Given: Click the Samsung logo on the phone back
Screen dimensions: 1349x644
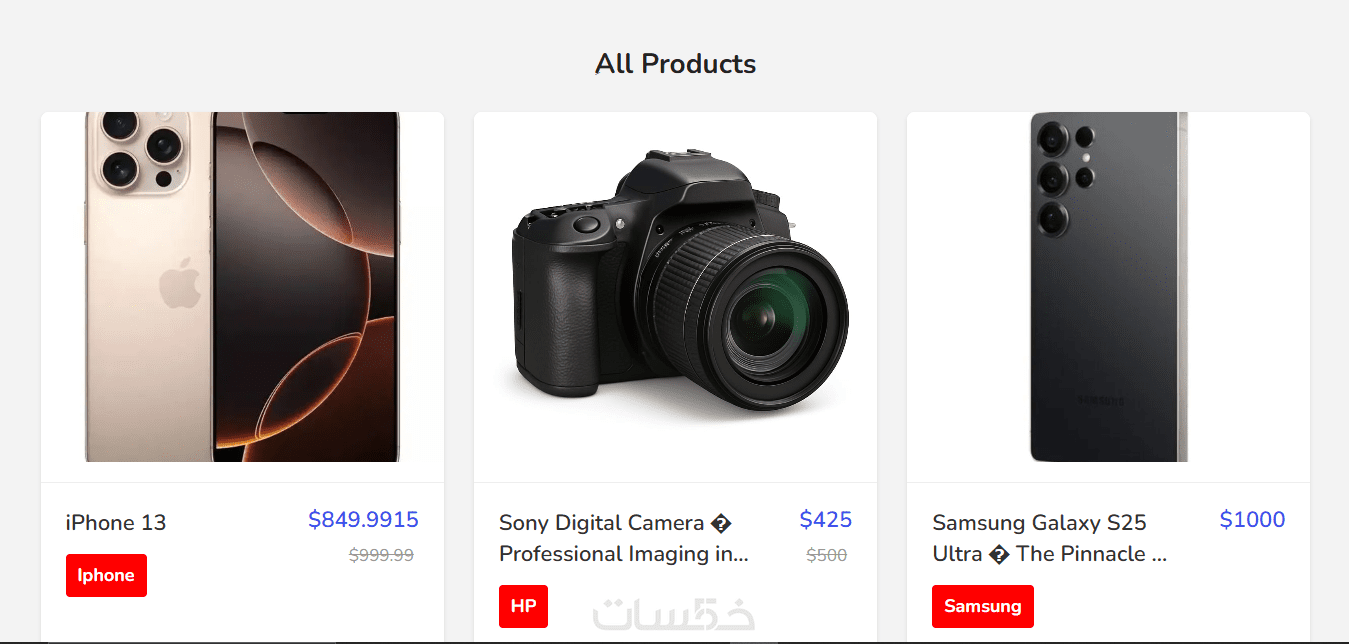Looking at the screenshot, I should 1100,401.
